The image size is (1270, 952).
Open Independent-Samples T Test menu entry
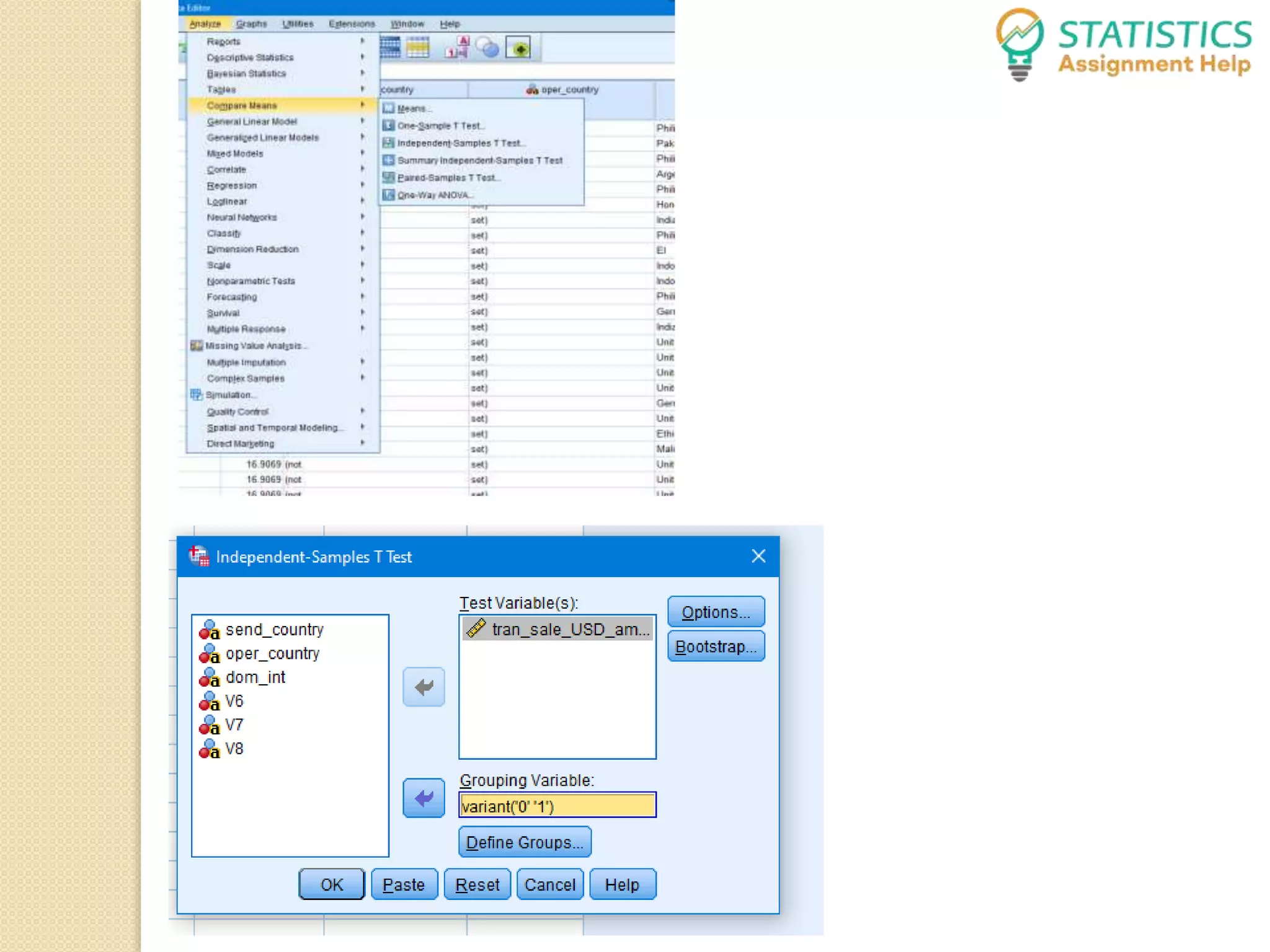point(461,143)
